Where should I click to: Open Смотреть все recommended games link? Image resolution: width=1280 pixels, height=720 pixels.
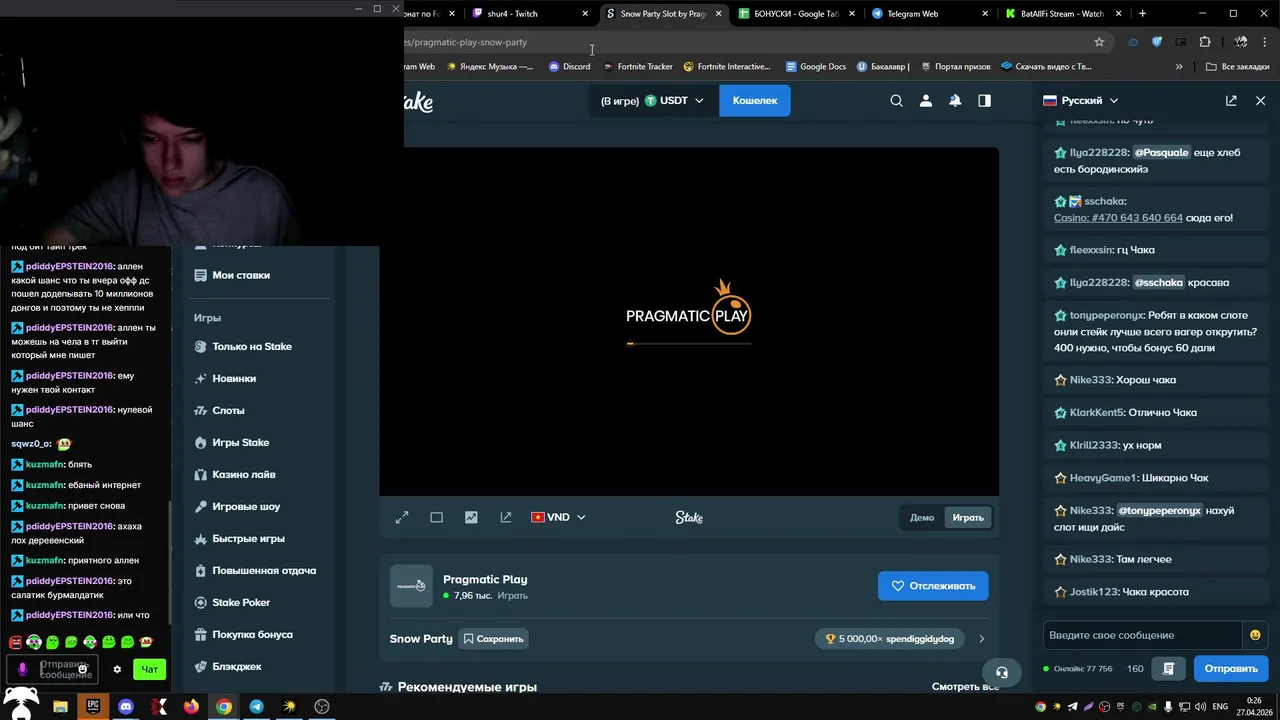click(965, 687)
